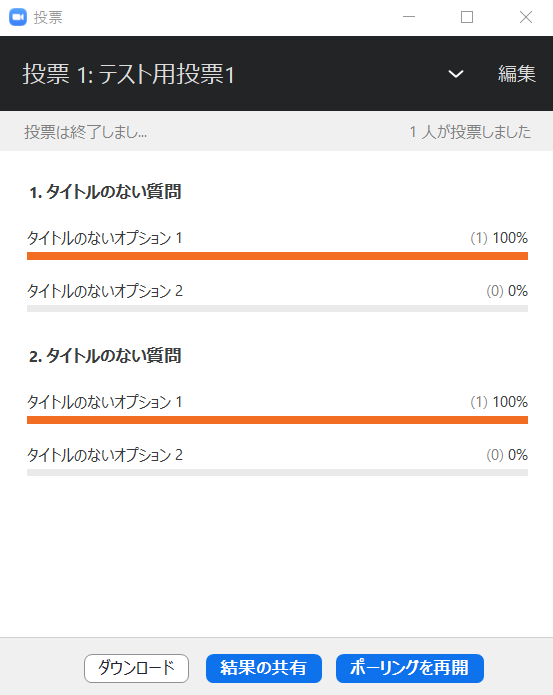Select question 1 orange 100% progress bar
Viewport: 553px width, 695px height.
click(277, 256)
